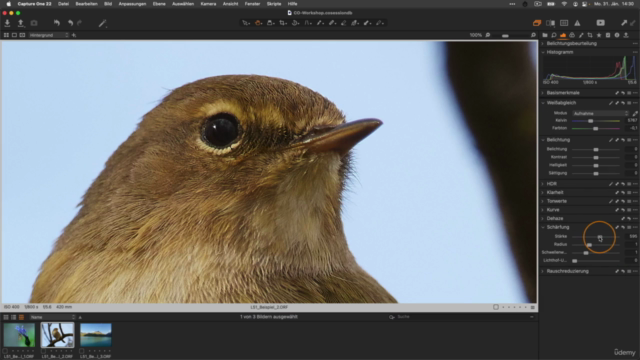Viewport: 640px width, 360px height.
Task: Open the Datei menu
Action: [x=63, y=4]
